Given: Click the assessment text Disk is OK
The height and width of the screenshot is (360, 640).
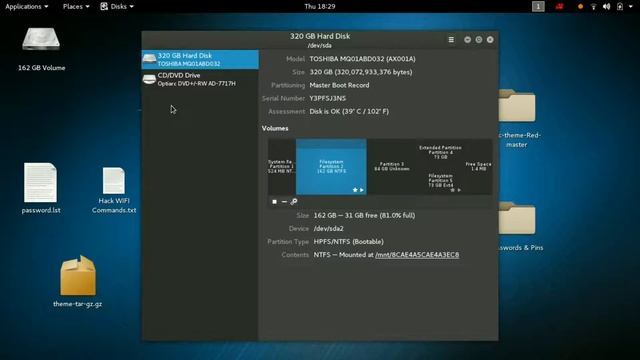Looking at the screenshot, I should (349, 111).
